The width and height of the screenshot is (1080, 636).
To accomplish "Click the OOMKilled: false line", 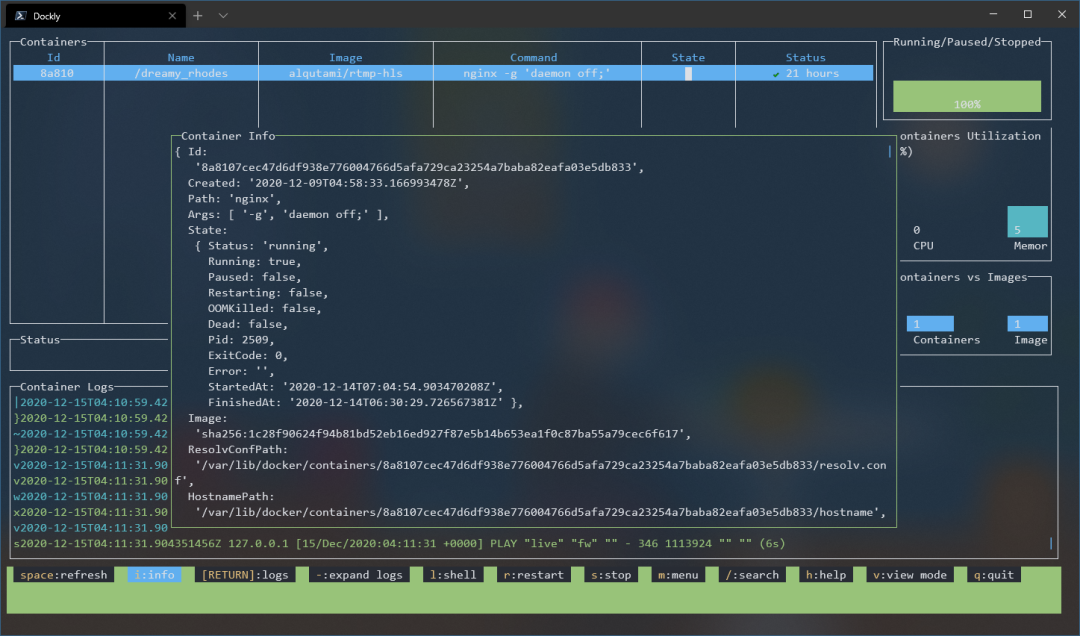I will 264,309.
